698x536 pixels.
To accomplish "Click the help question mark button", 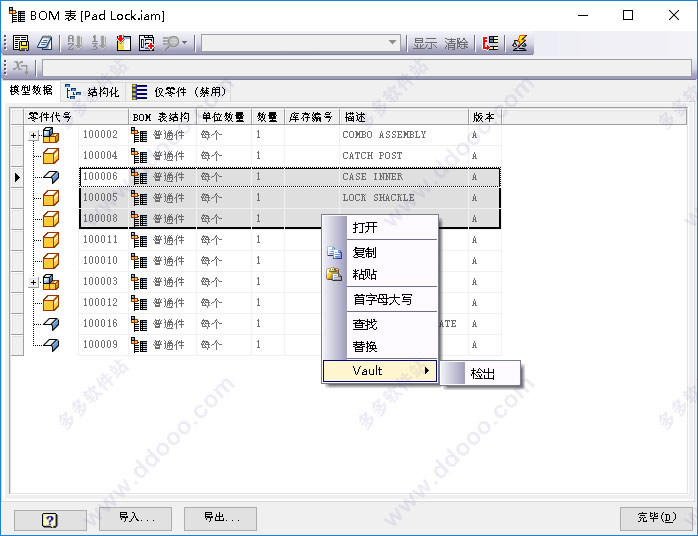I will (50, 520).
